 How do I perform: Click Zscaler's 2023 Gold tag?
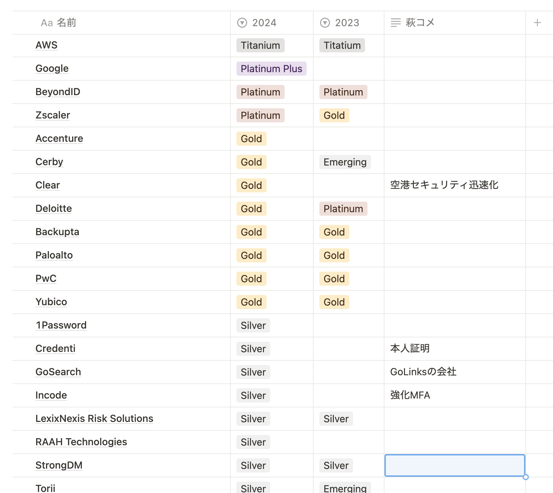pos(334,115)
